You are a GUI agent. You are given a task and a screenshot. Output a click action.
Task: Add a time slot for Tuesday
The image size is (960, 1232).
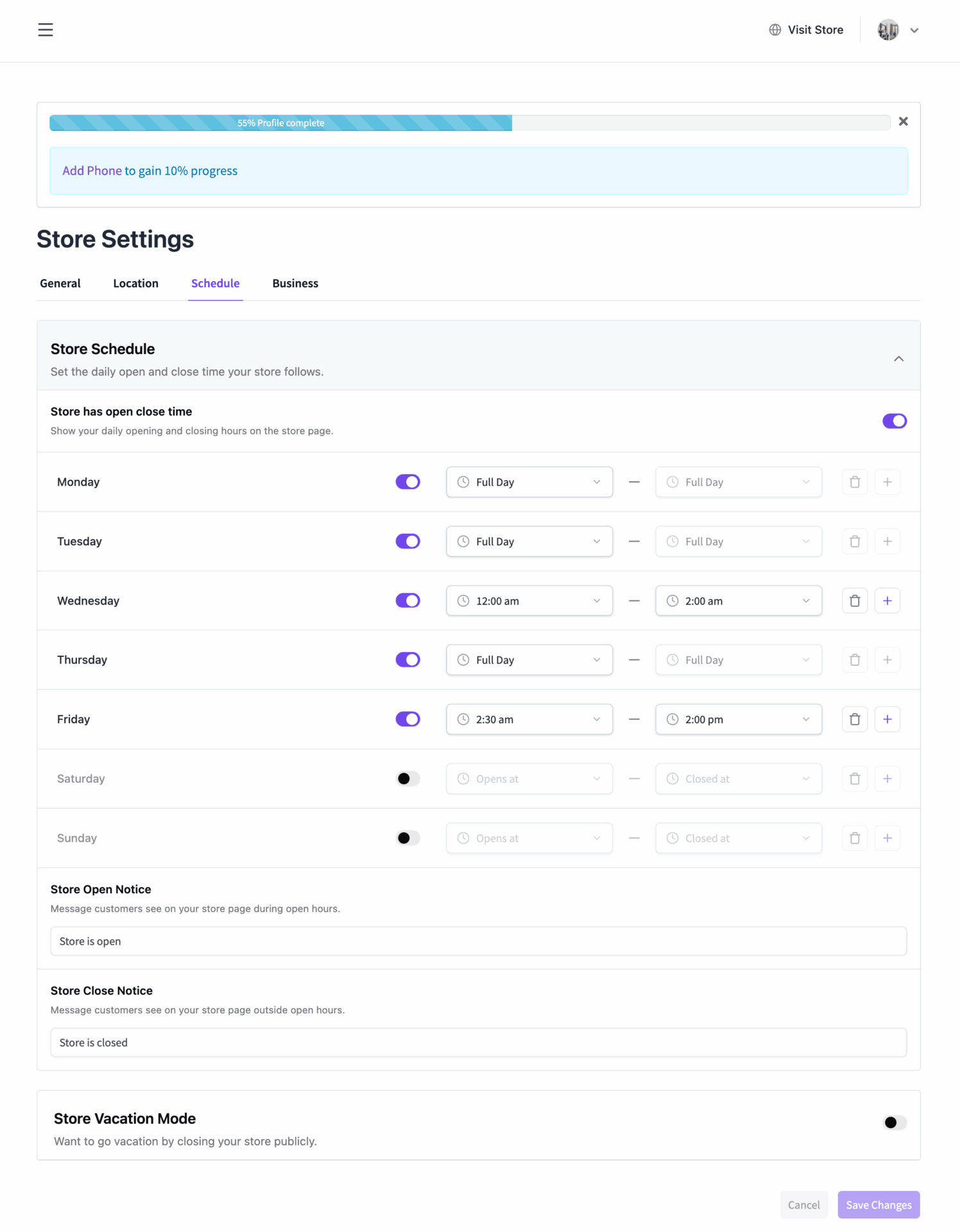(887, 542)
